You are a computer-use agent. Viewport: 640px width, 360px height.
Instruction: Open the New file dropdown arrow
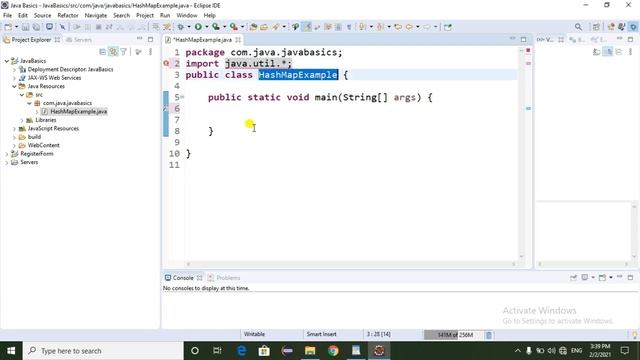click(x=16, y=27)
